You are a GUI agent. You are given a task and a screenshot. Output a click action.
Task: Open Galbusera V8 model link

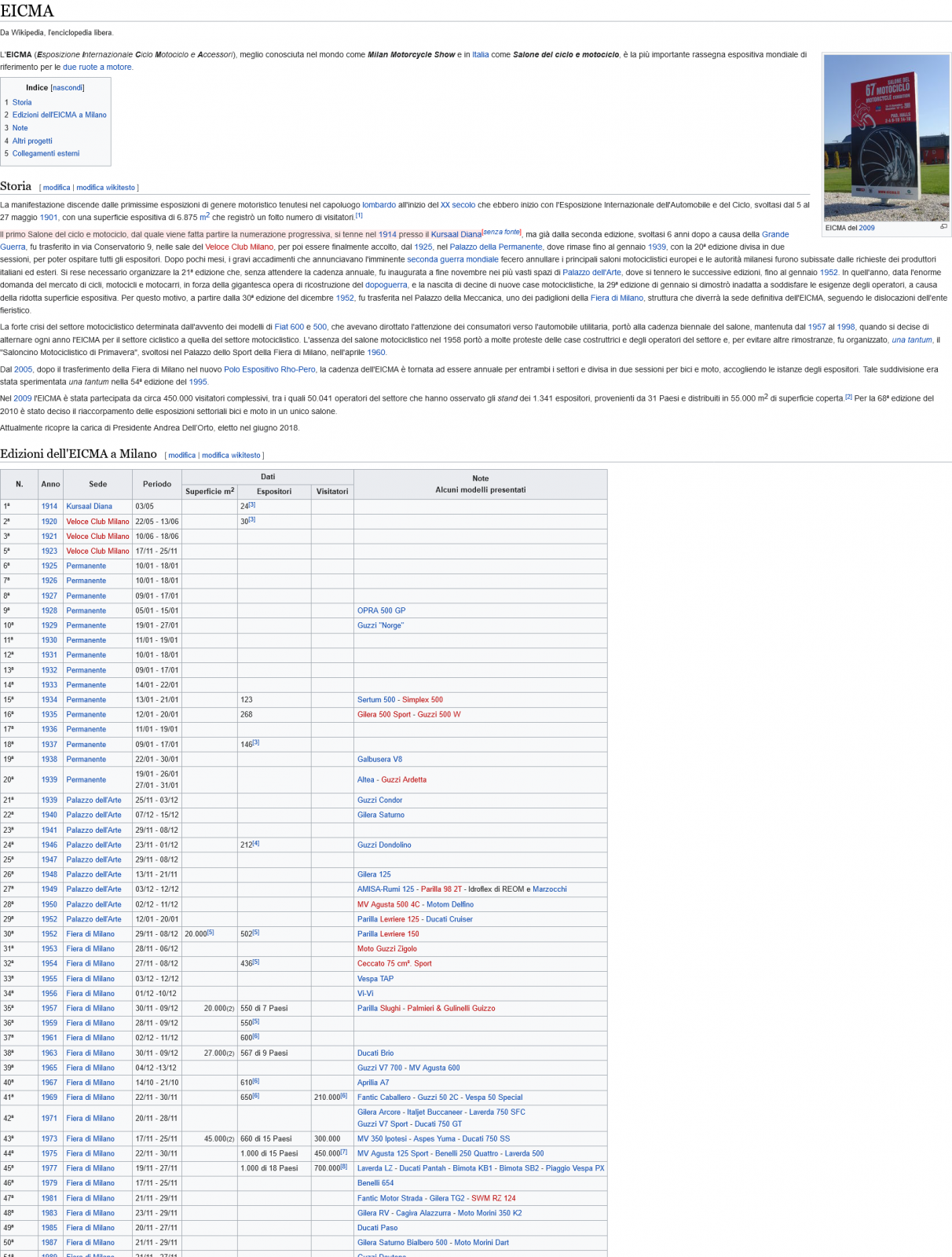tap(379, 760)
